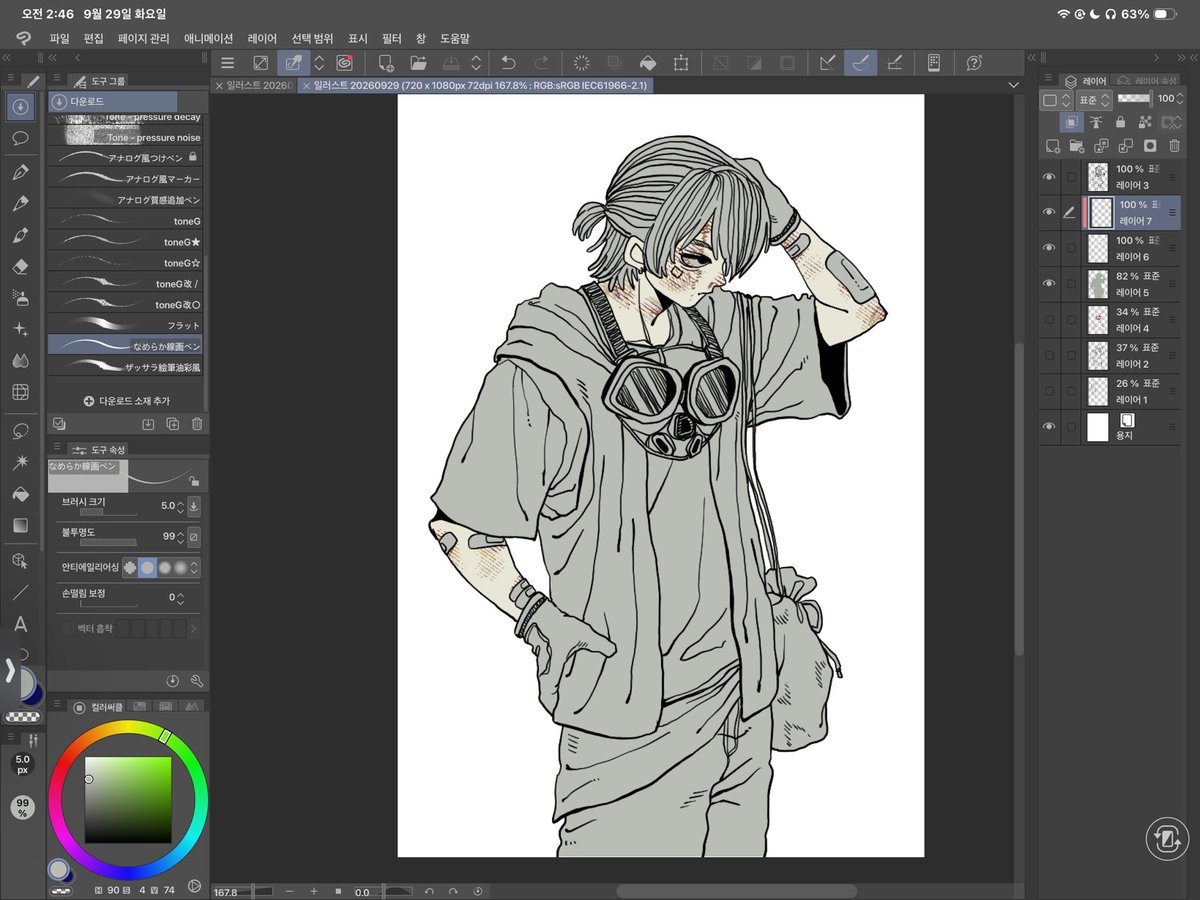This screenshot has height=900, width=1200.
Task: Open the help question mark icon
Action: (x=974, y=63)
